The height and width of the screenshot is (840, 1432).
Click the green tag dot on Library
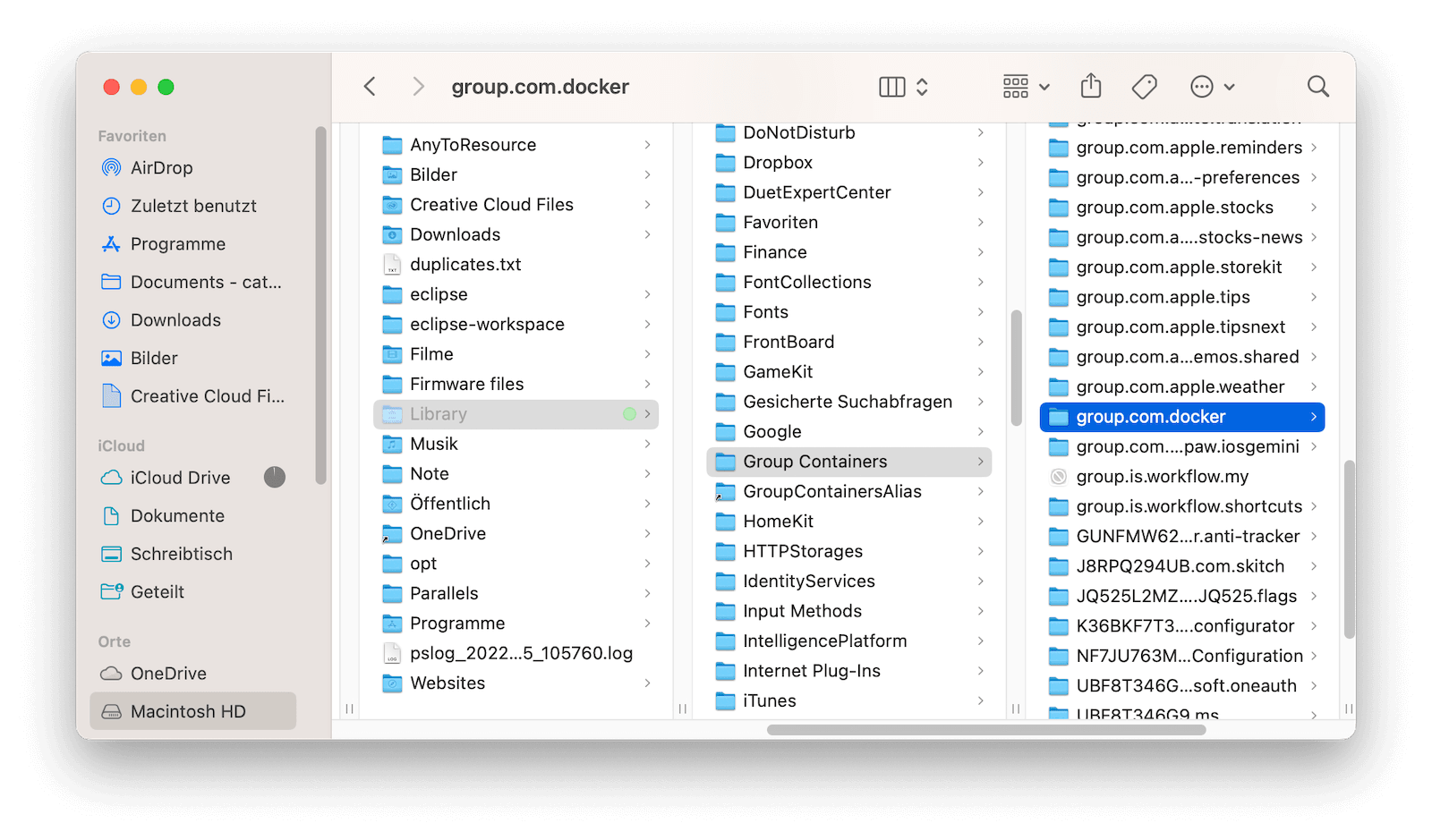[x=629, y=414]
